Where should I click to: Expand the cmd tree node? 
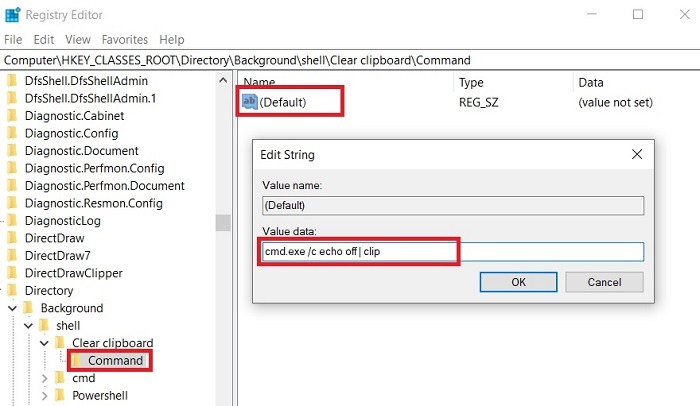44,378
